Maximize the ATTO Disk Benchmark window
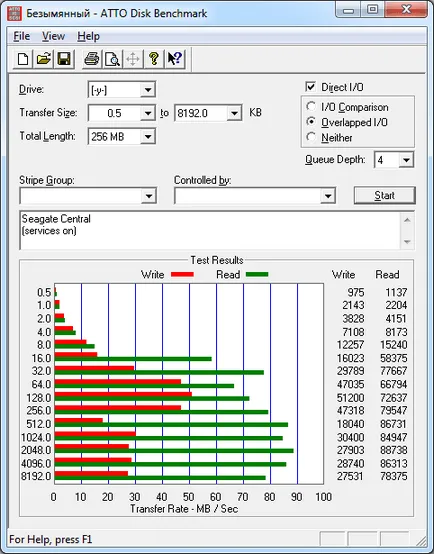Image resolution: width=434 pixels, height=554 pixels. [x=372, y=10]
